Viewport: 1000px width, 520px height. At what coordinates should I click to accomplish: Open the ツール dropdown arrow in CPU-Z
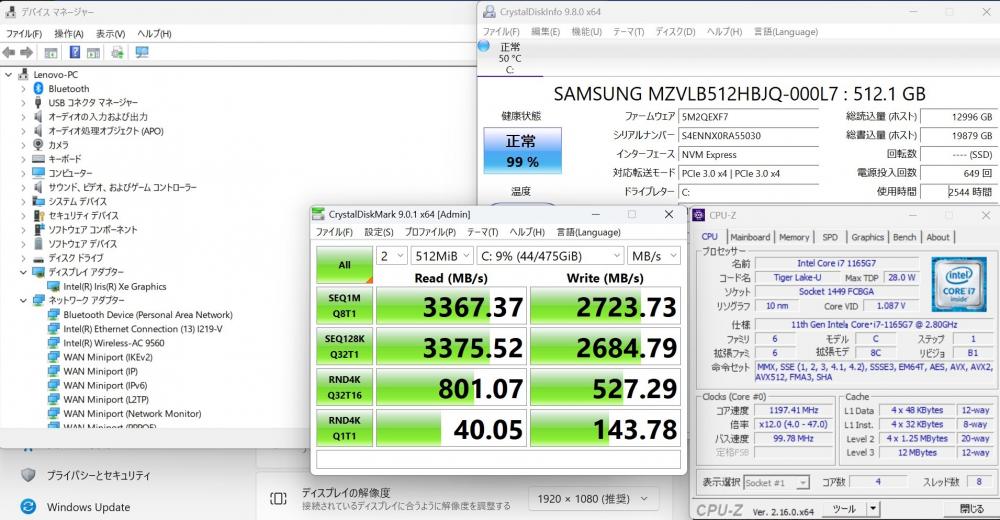tap(873, 509)
